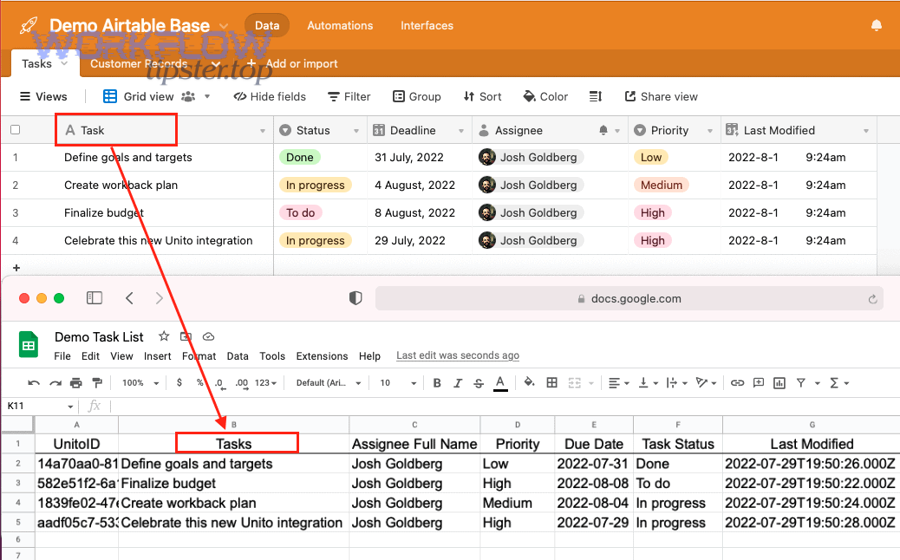900x560 pixels.
Task: Select column B header in Sheets
Action: [x=234, y=425]
